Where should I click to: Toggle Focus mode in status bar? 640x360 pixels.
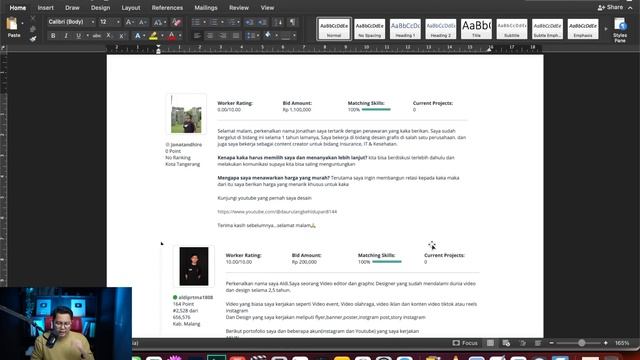click(x=465, y=343)
